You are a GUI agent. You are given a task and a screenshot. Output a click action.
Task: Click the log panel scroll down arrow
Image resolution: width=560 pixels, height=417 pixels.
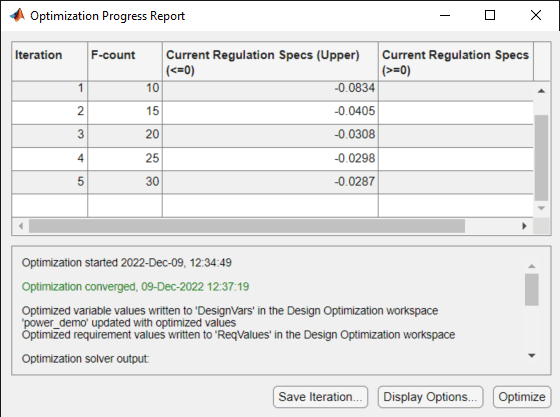[532, 356]
